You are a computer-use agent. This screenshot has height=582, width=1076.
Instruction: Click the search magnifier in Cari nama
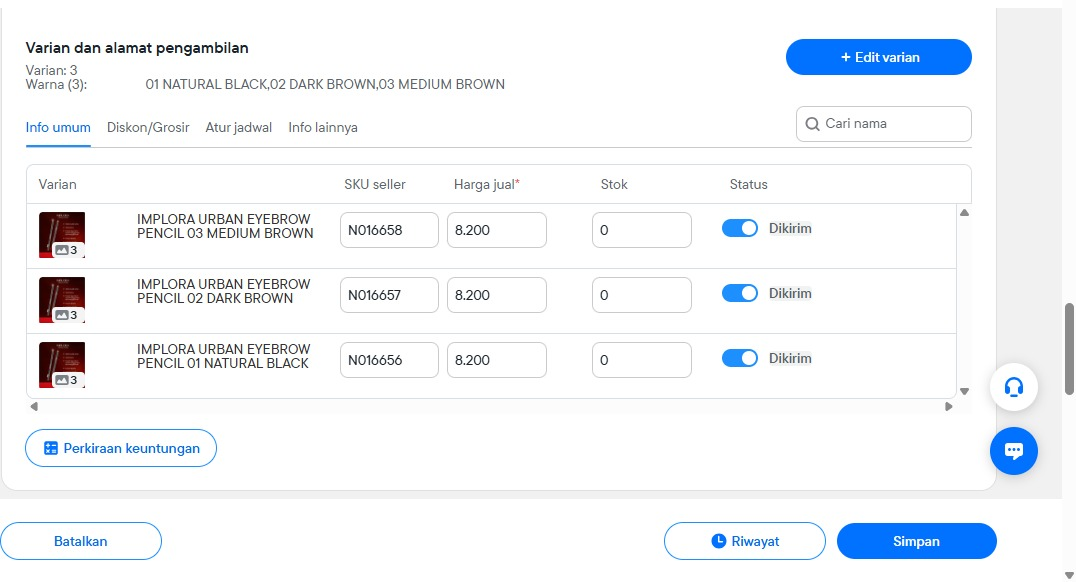pyautogui.click(x=812, y=124)
